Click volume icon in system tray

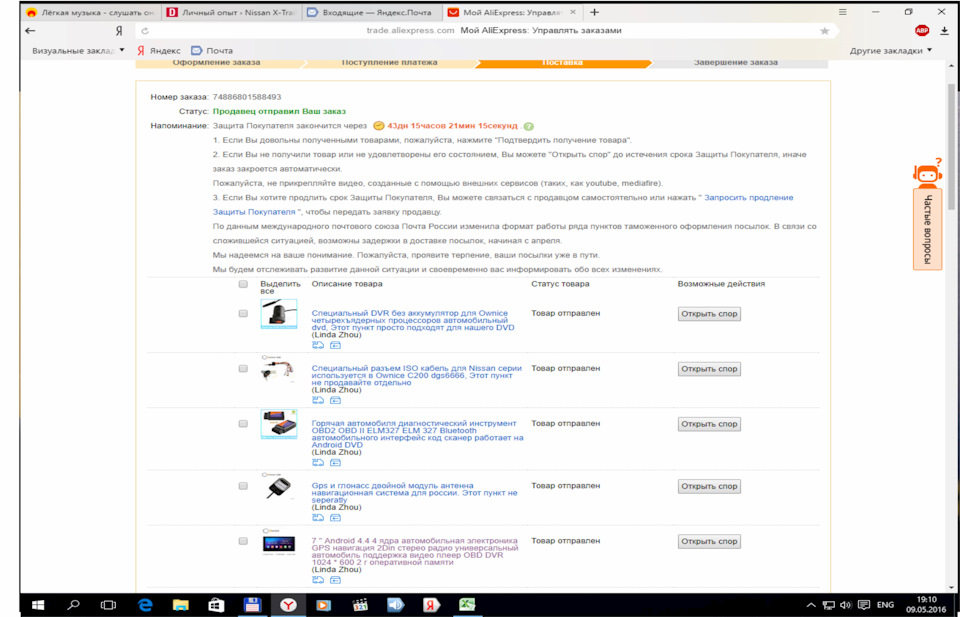pyautogui.click(x=846, y=605)
